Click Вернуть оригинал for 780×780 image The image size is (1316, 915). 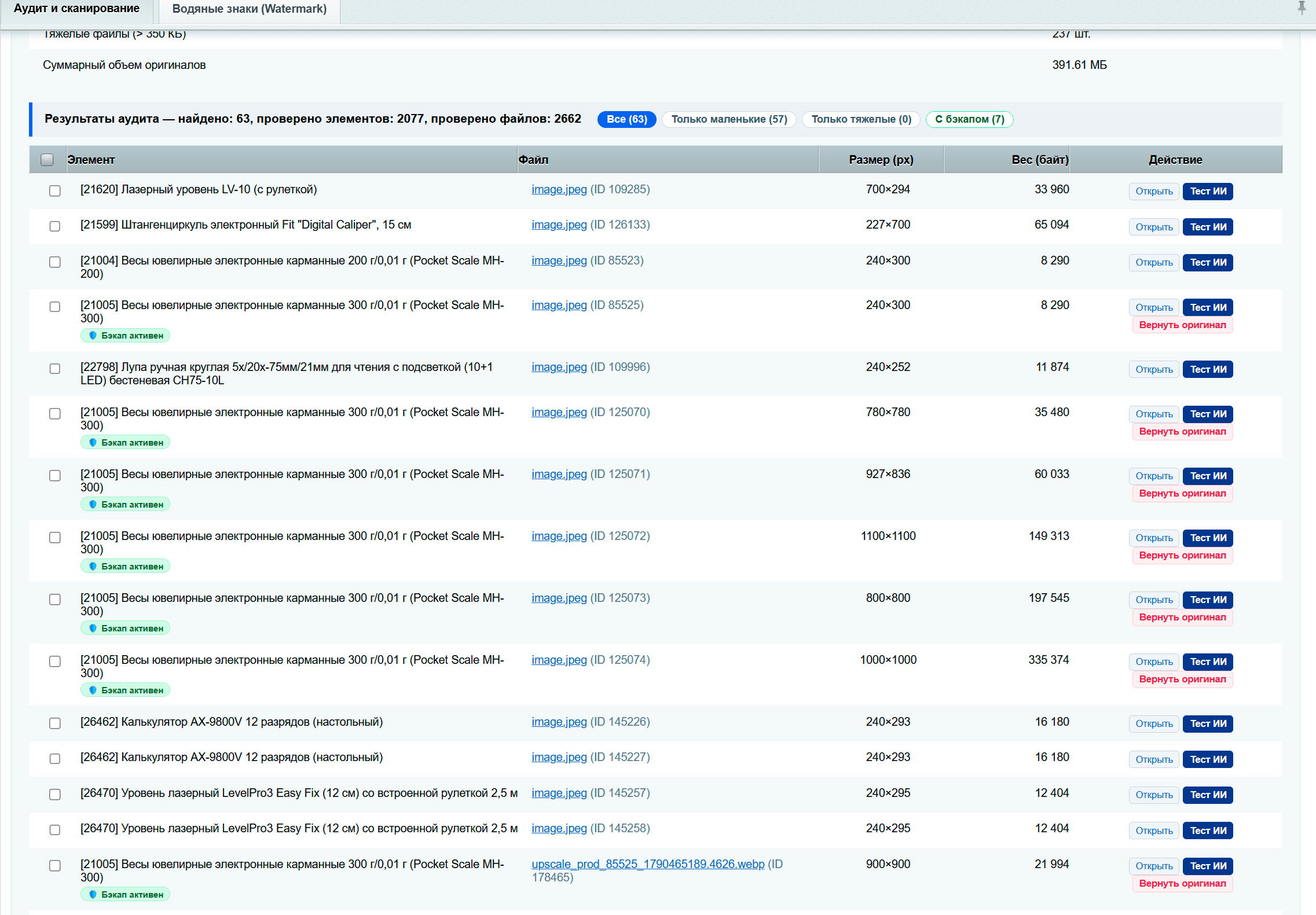click(1182, 432)
